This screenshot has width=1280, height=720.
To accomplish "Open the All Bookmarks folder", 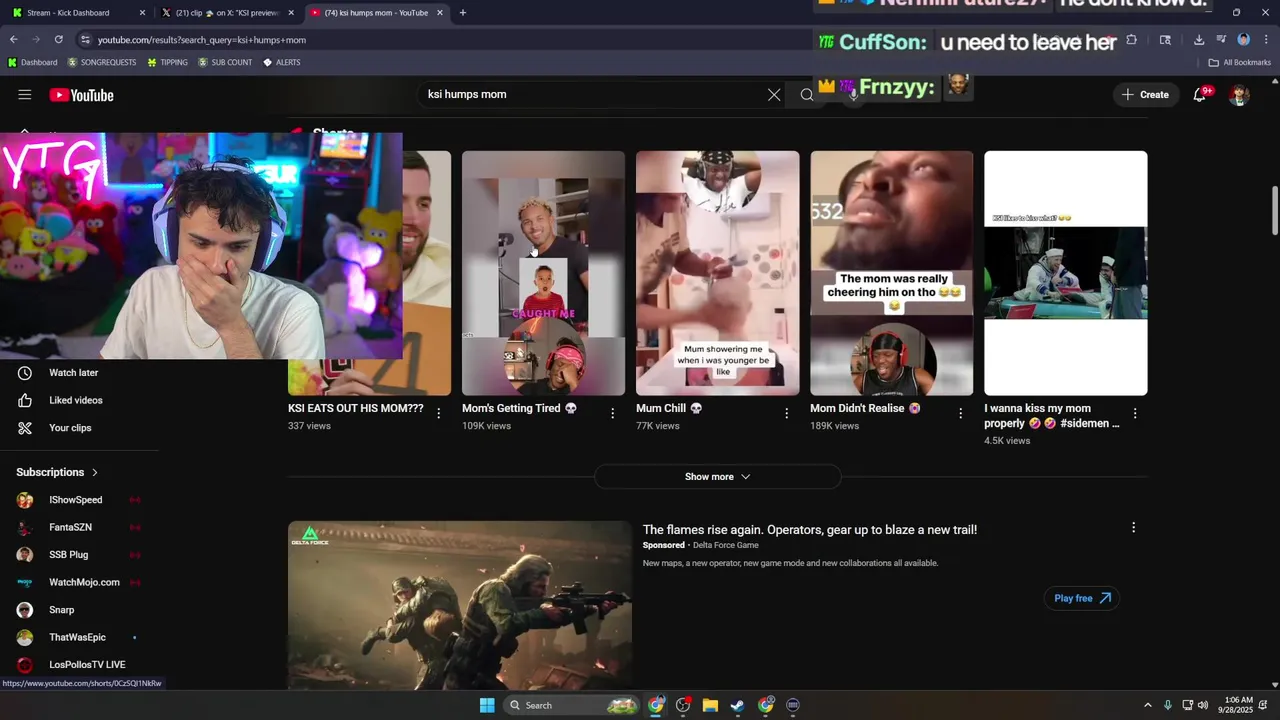I will pyautogui.click(x=1239, y=62).
